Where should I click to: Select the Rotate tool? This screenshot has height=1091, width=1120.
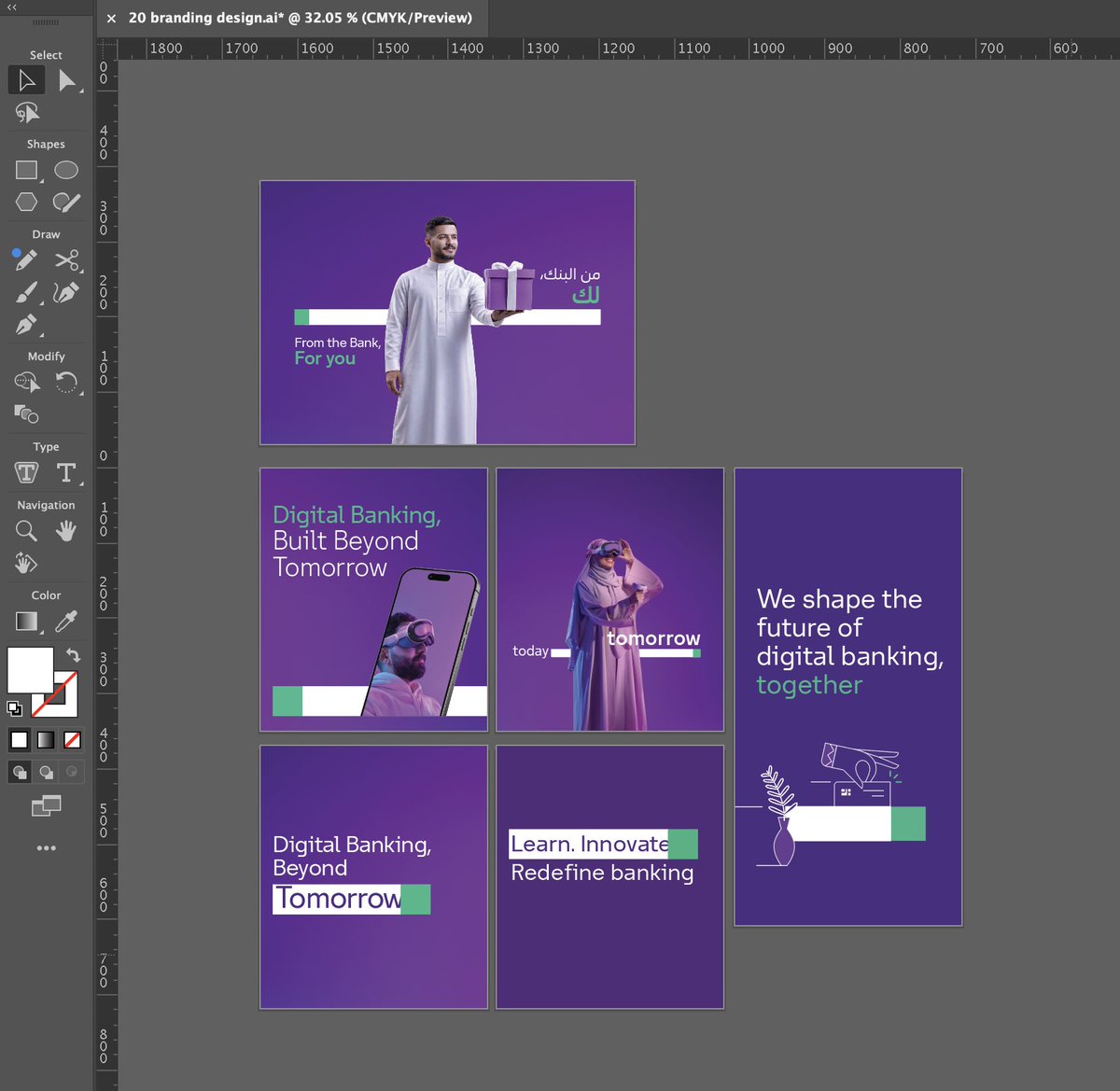pyautogui.click(x=66, y=382)
